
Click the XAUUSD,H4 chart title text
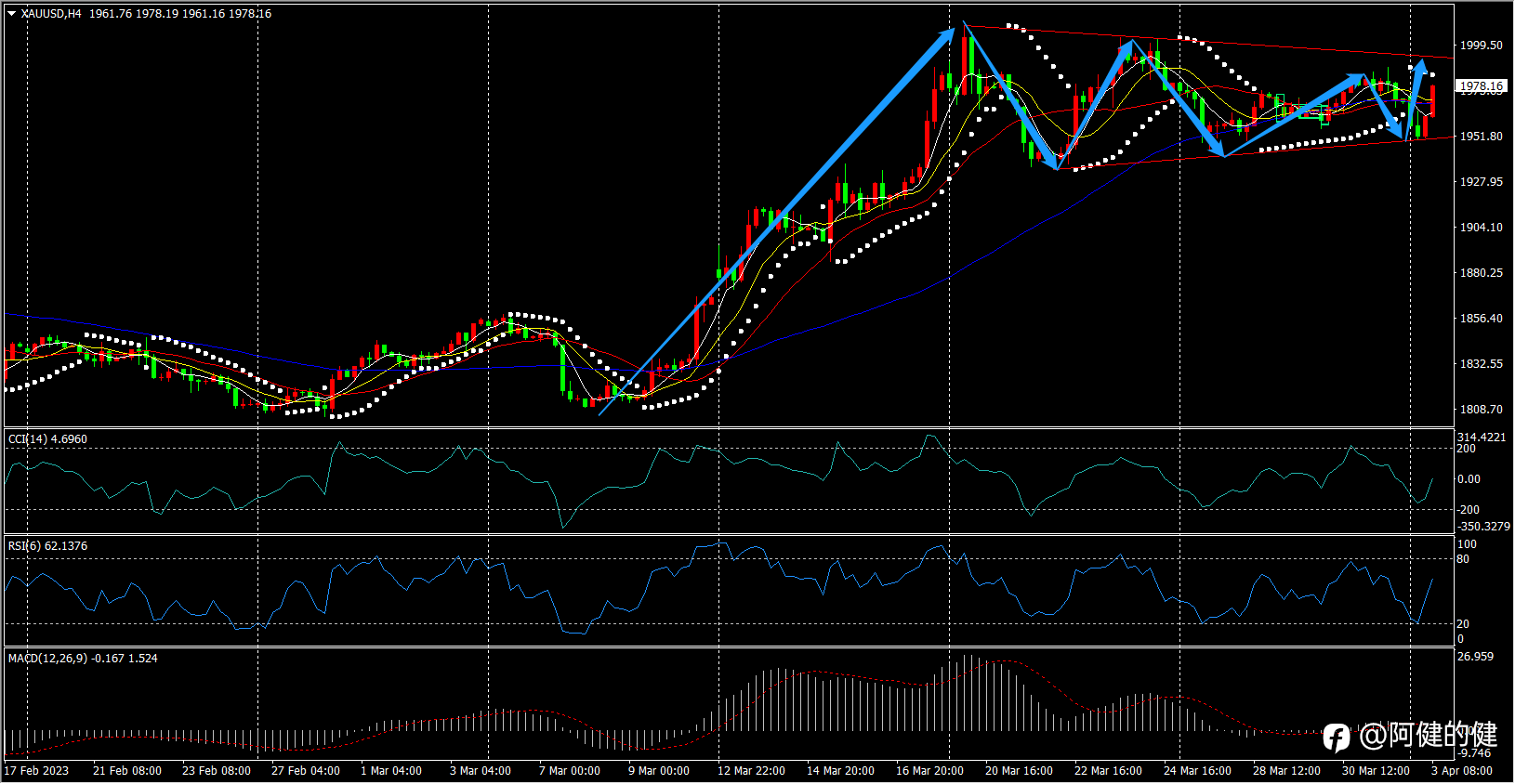[x=51, y=14]
